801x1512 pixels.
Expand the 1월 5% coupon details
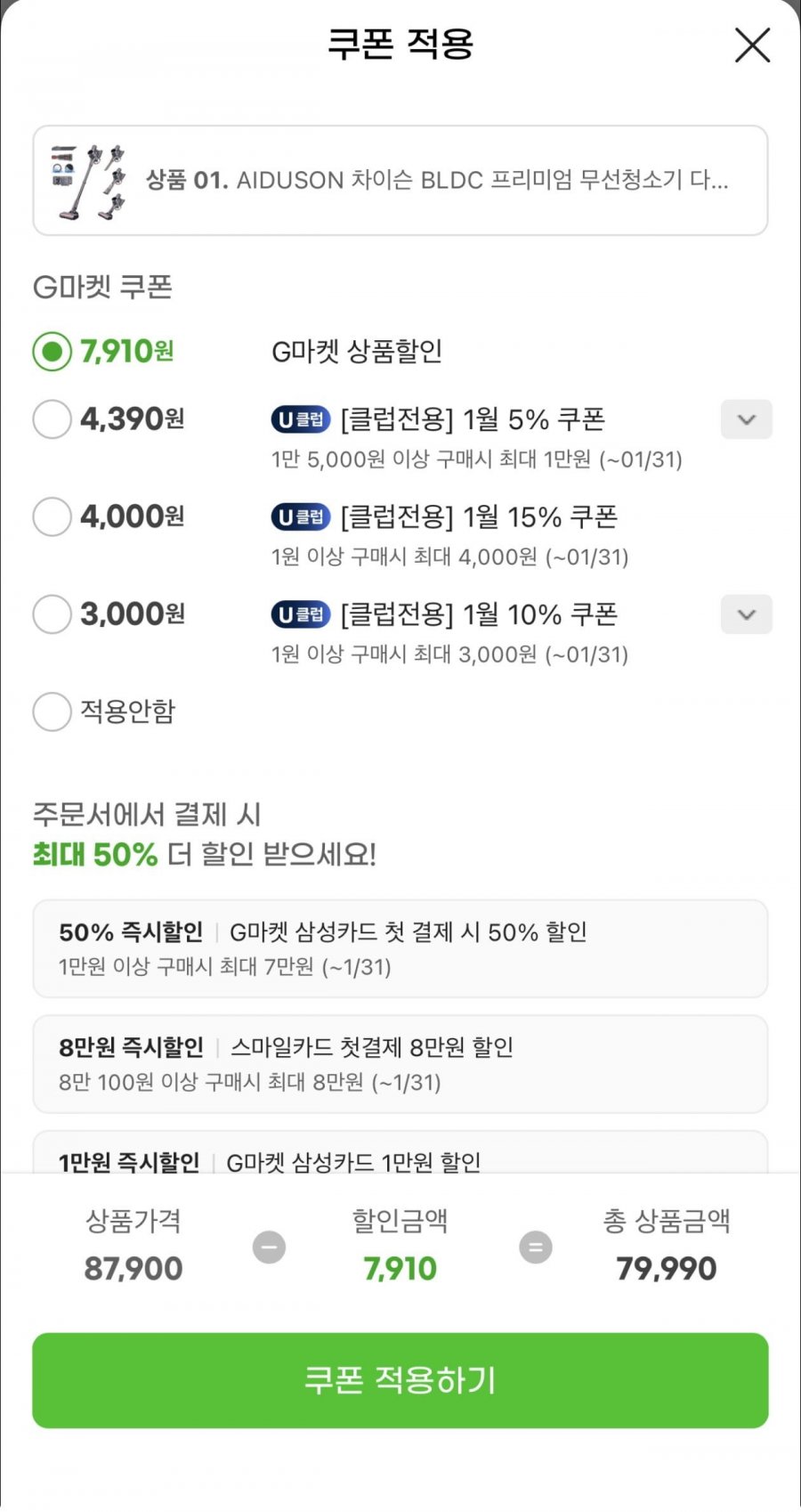(746, 419)
